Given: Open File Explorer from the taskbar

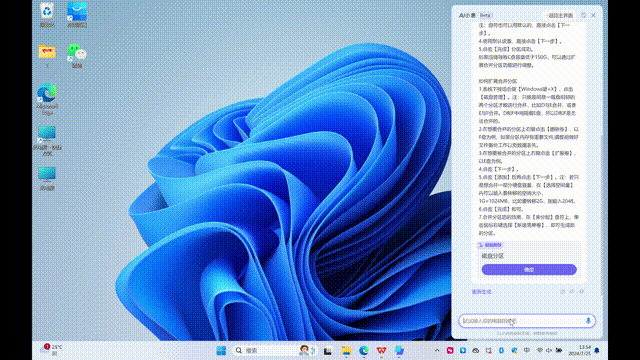Looking at the screenshot, I should click(x=346, y=351).
